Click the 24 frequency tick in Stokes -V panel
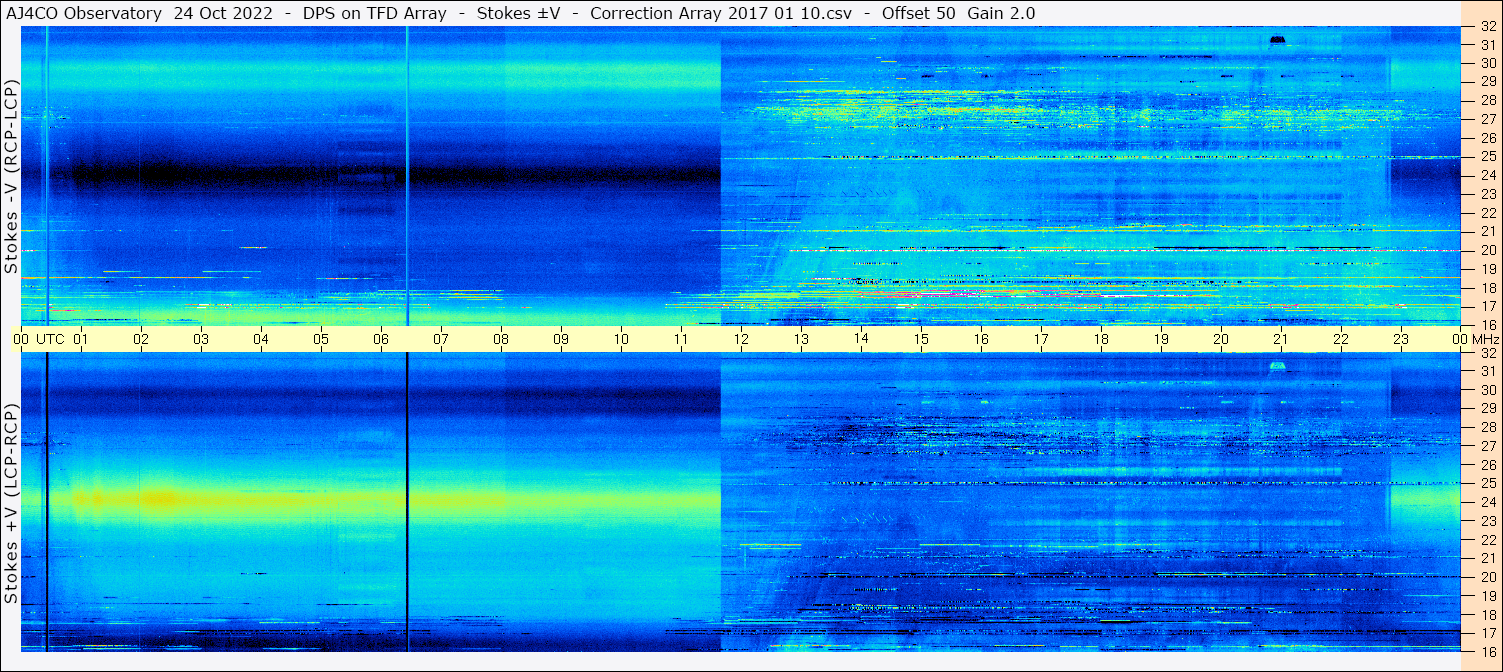Viewport: 1503px width, 672px height. pyautogui.click(x=1487, y=175)
